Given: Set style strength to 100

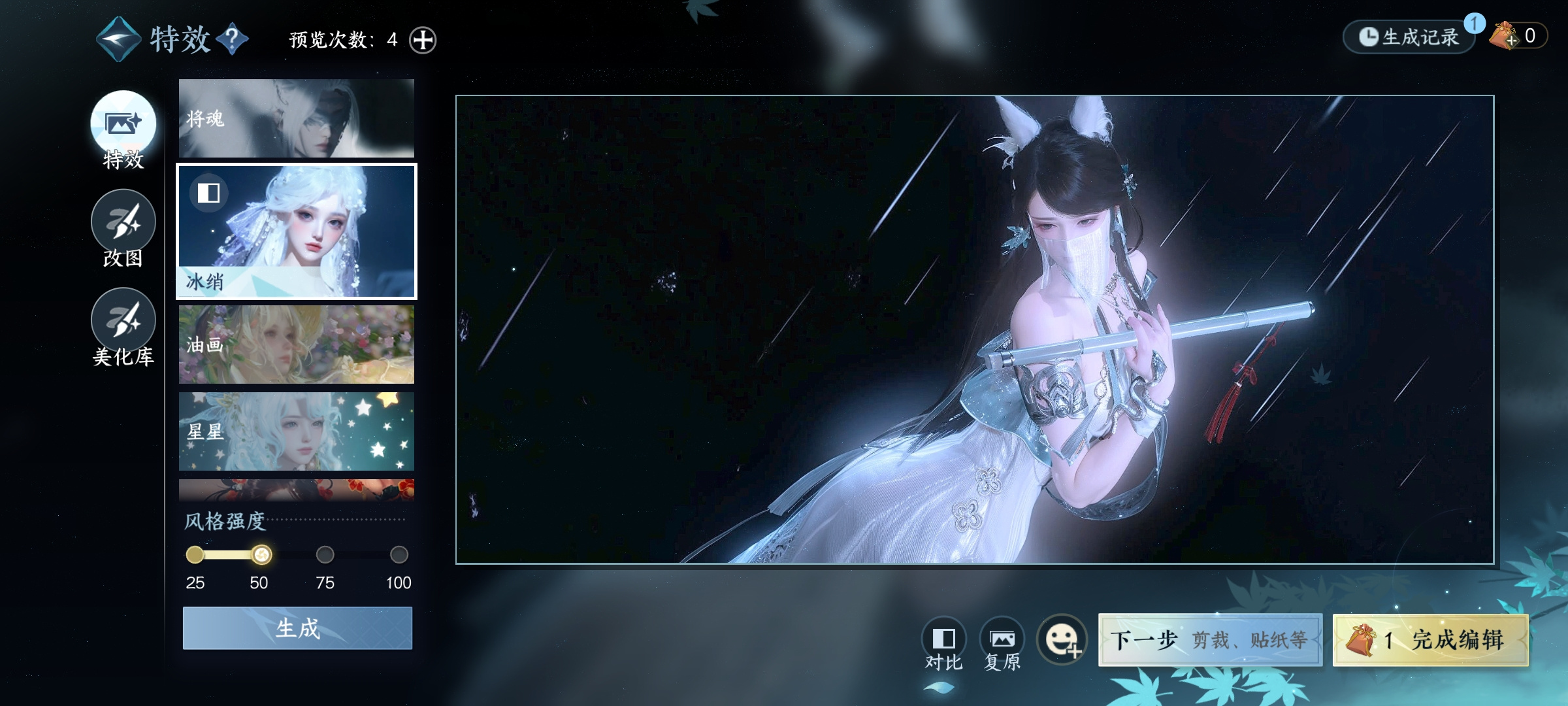Looking at the screenshot, I should coord(399,555).
